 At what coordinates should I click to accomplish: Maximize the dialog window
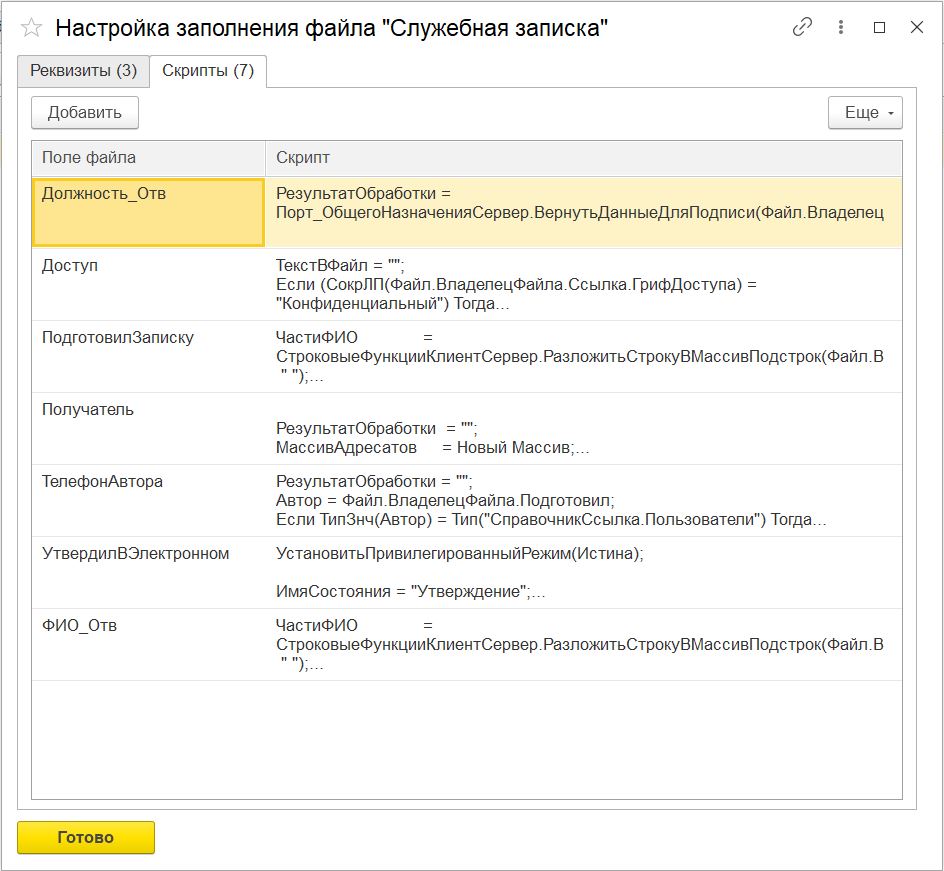(879, 28)
